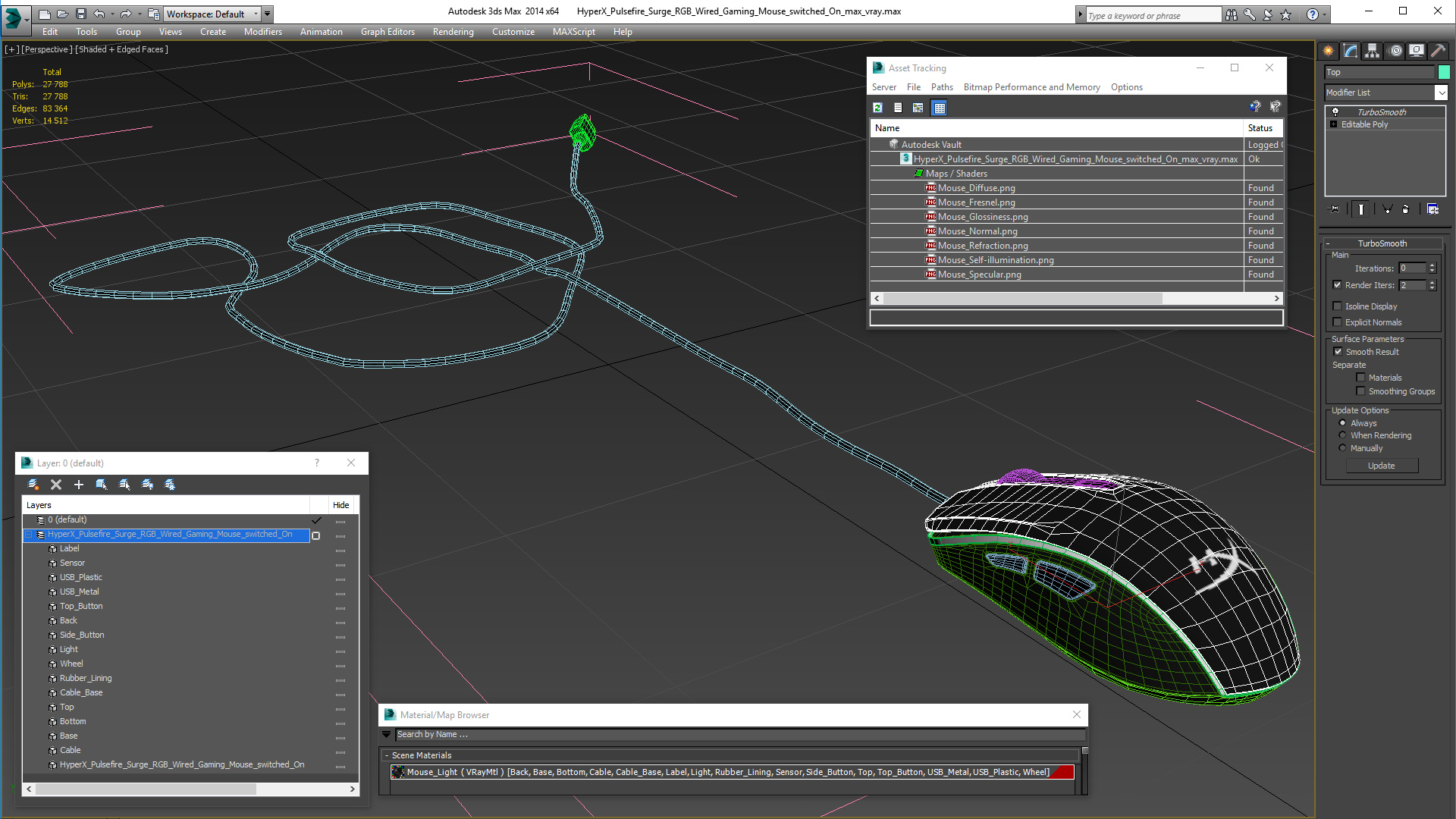The image size is (1456, 819).
Task: Click Hide/Unhide All Layers icon in Layer dialog
Action: click(x=147, y=485)
